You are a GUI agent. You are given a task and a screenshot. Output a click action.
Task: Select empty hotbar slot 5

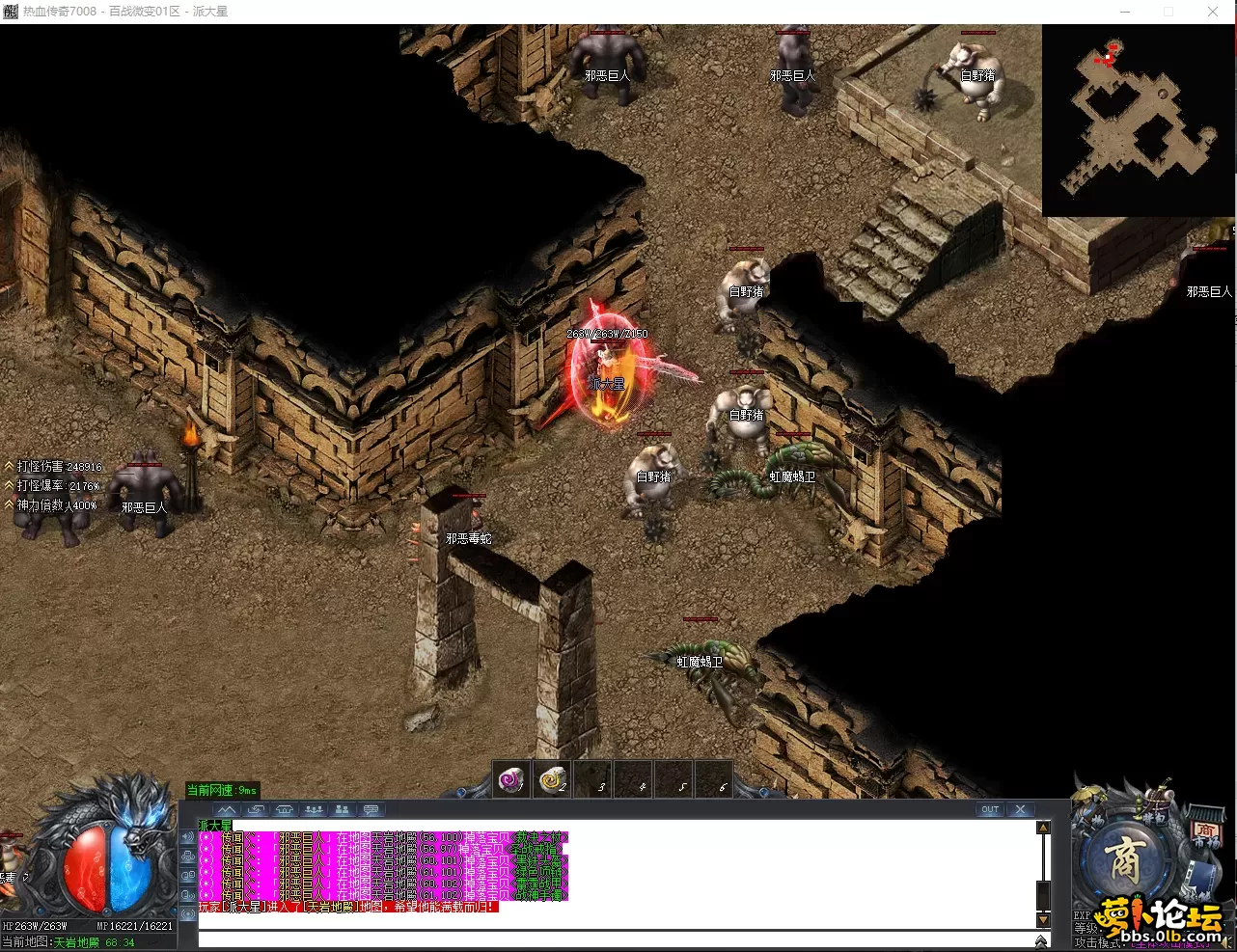[x=673, y=779]
